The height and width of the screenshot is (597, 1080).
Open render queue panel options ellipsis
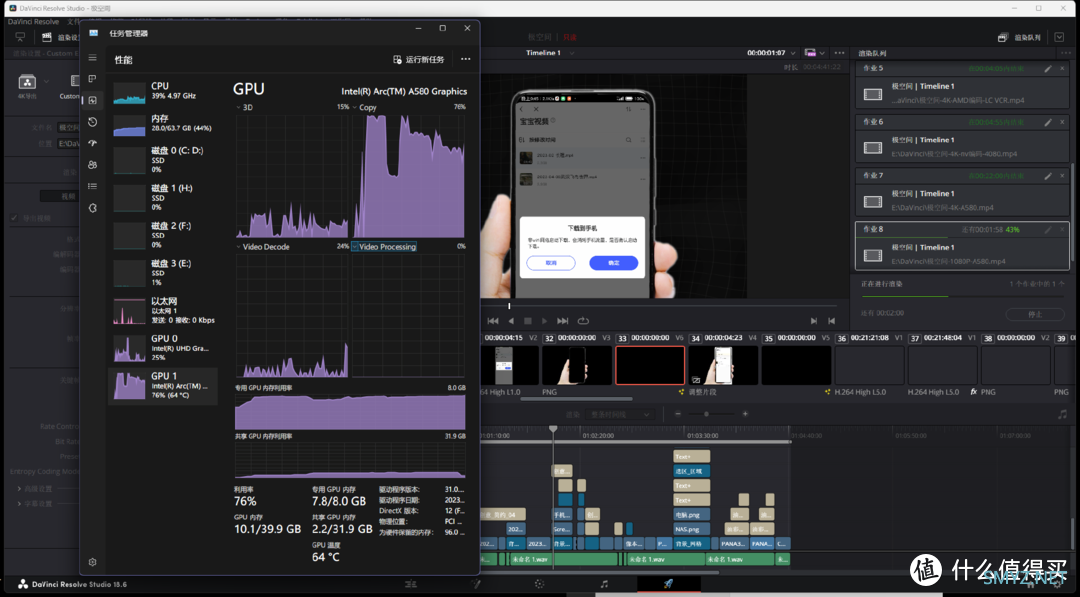coord(1066,53)
